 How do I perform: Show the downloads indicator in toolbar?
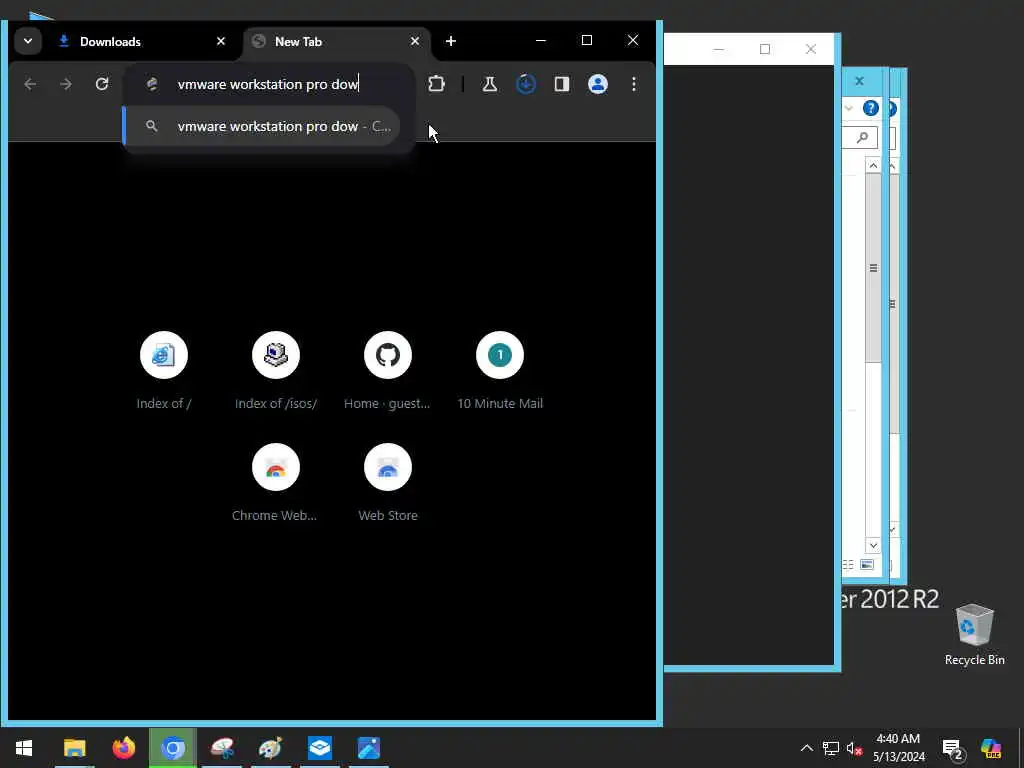coord(526,84)
